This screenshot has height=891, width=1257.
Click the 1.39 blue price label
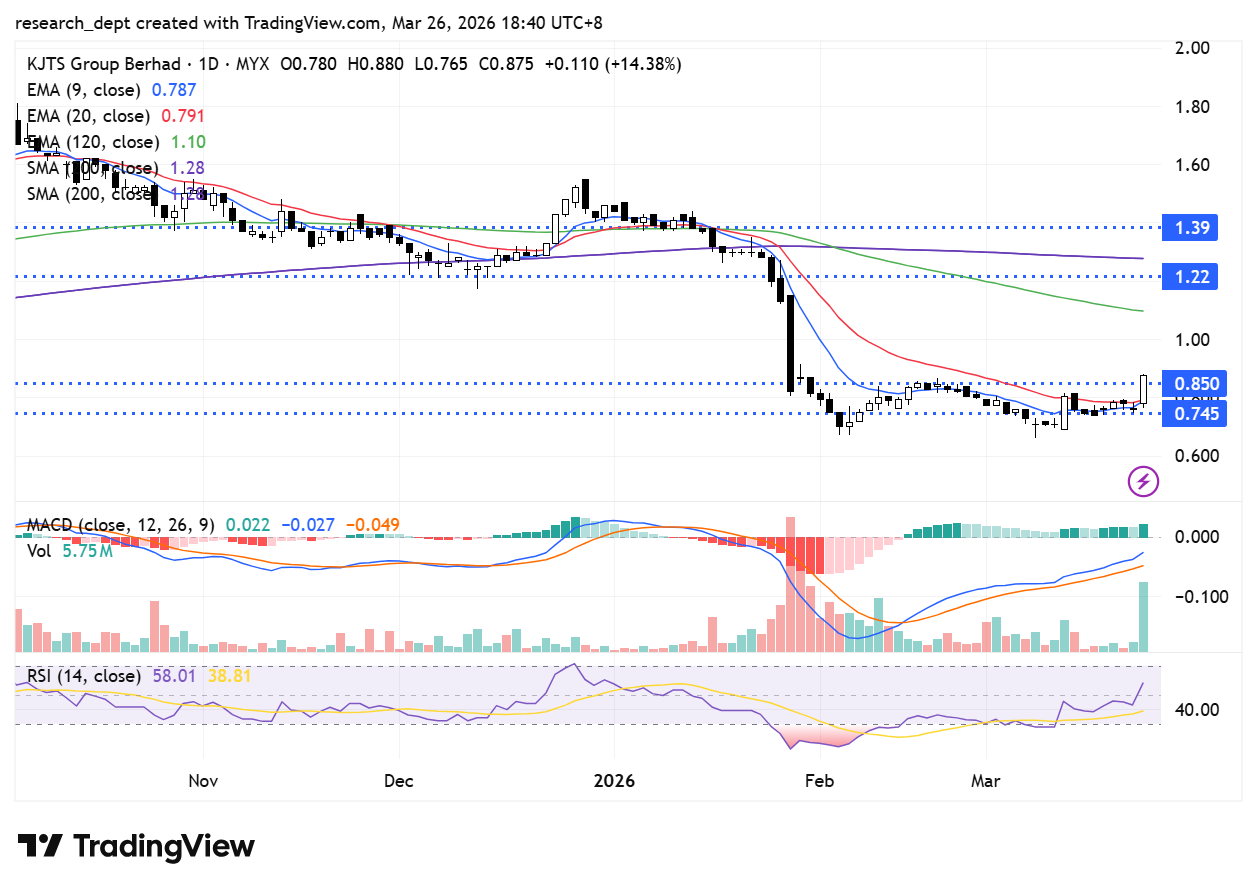(1196, 228)
